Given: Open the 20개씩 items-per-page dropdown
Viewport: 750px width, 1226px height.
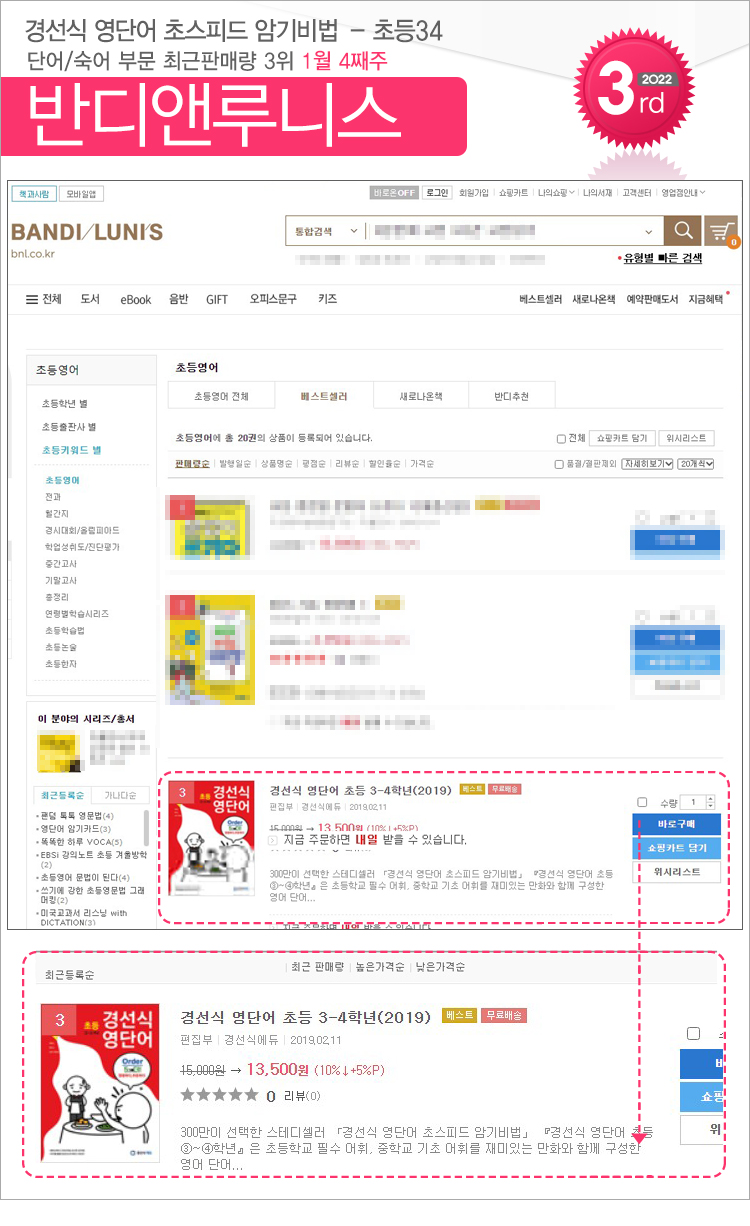Looking at the screenshot, I should (x=696, y=464).
